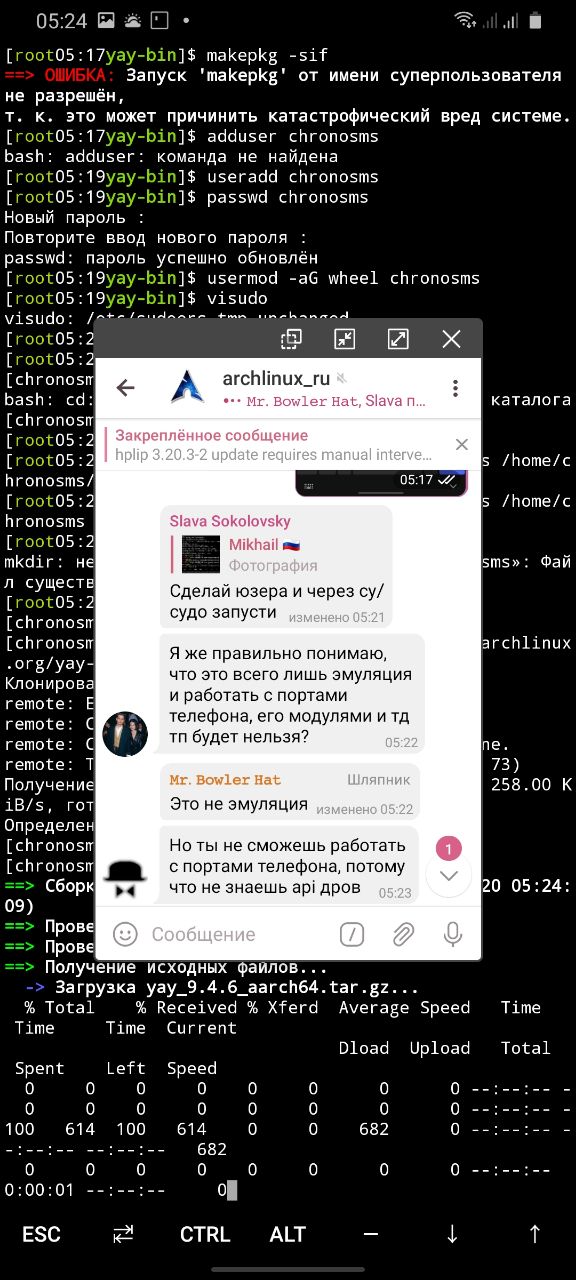
Task: Tap the up arrow terminal key
Action: (x=535, y=1234)
